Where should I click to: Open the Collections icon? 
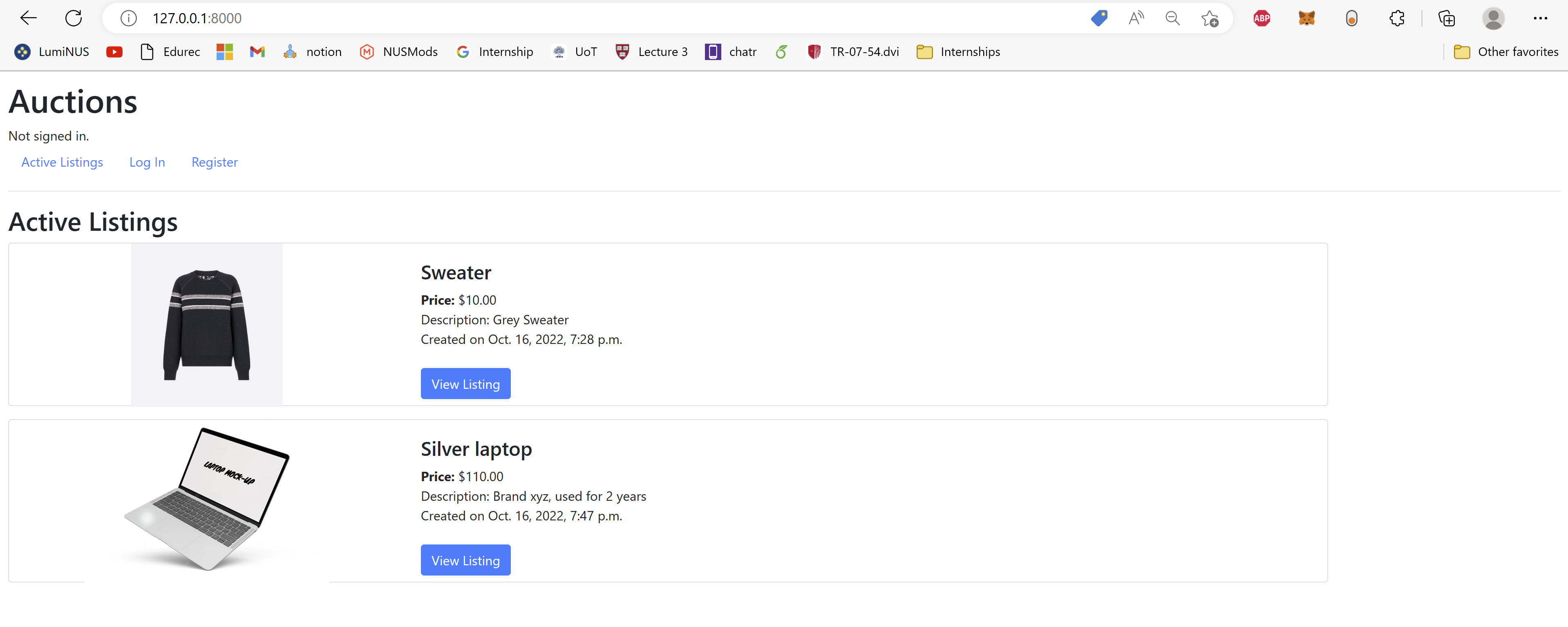(1447, 18)
